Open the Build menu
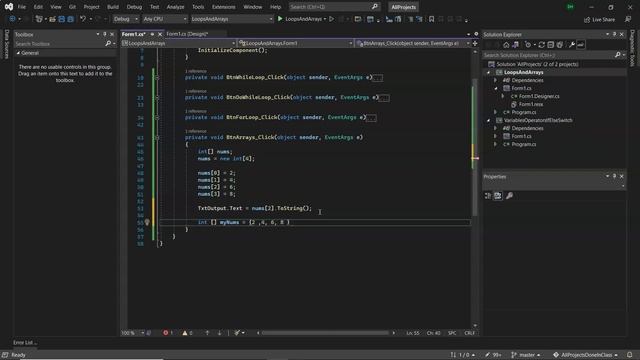Image resolution: width=640 pixels, height=360 pixels. coord(113,7)
